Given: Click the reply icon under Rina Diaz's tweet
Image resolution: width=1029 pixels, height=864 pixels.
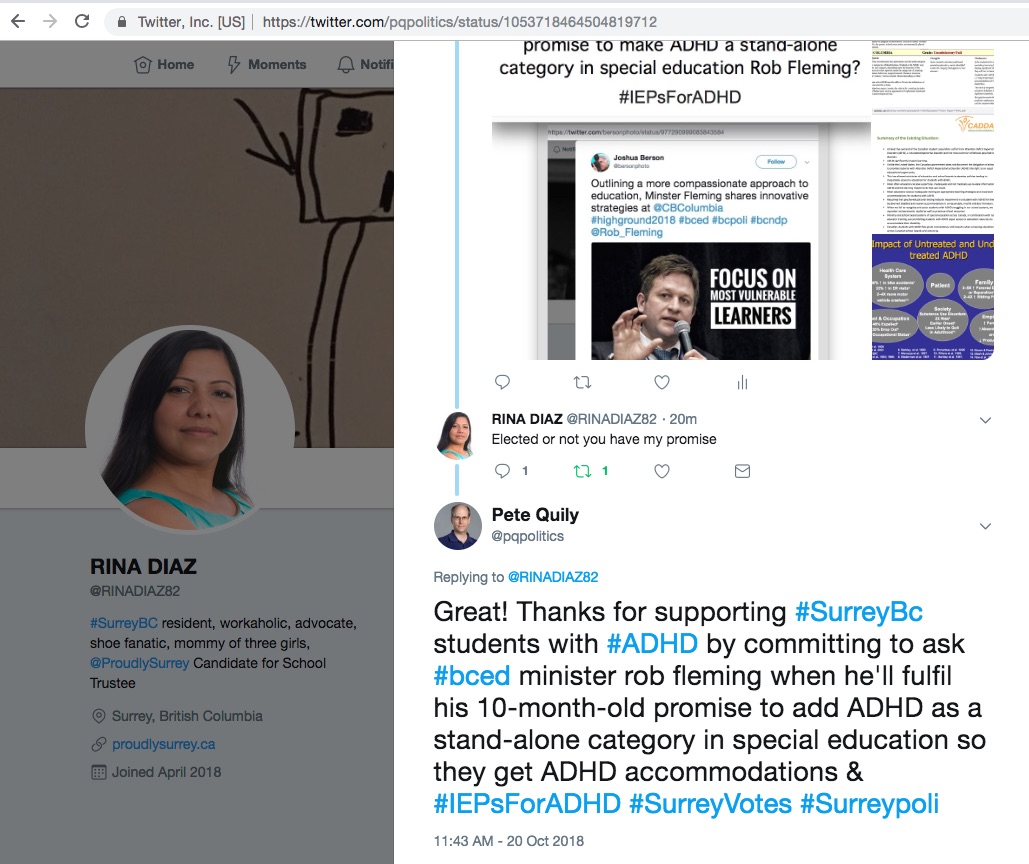Looking at the screenshot, I should click(502, 471).
